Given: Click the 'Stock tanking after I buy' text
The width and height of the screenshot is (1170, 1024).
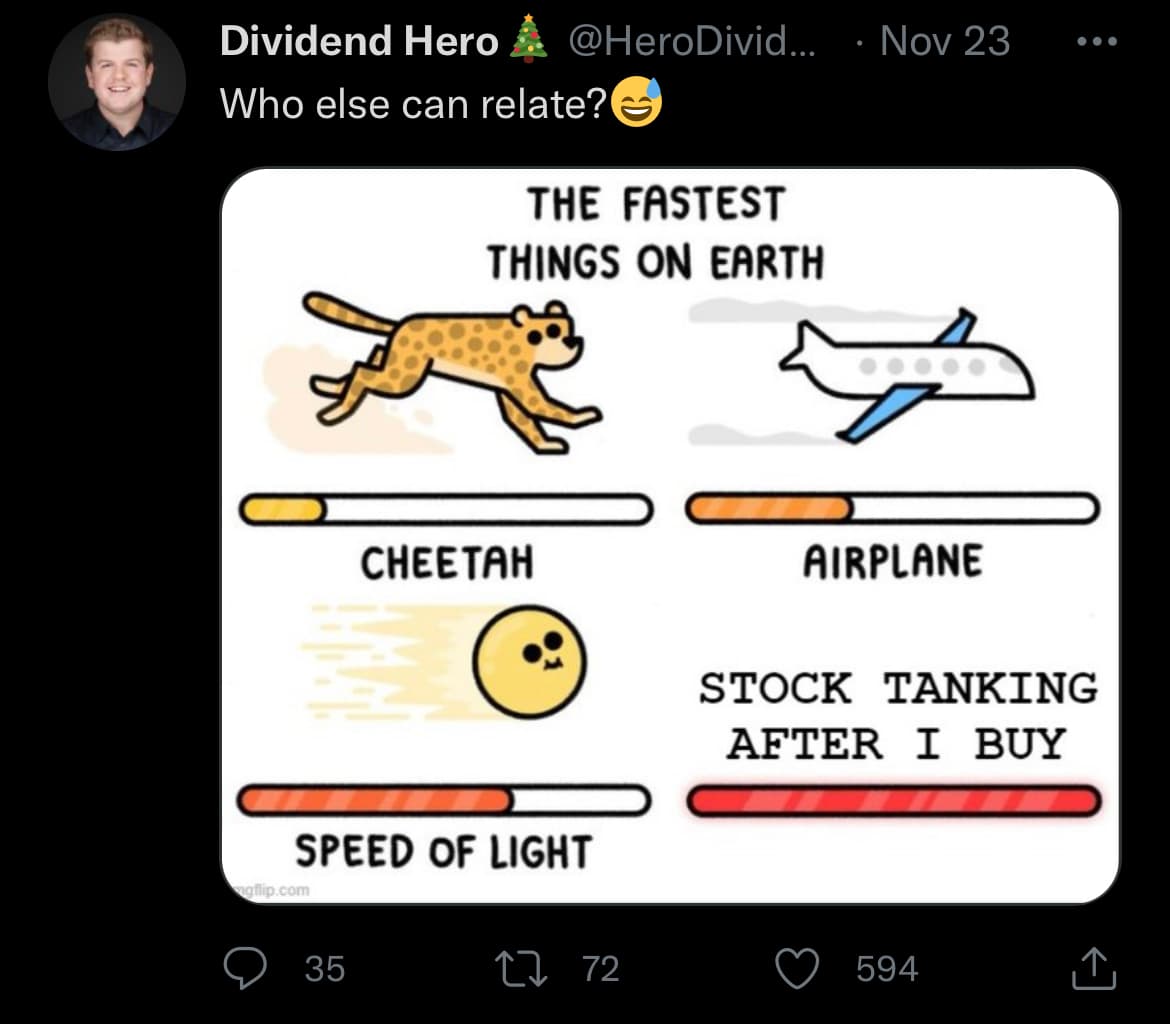Looking at the screenshot, I should (x=898, y=716).
